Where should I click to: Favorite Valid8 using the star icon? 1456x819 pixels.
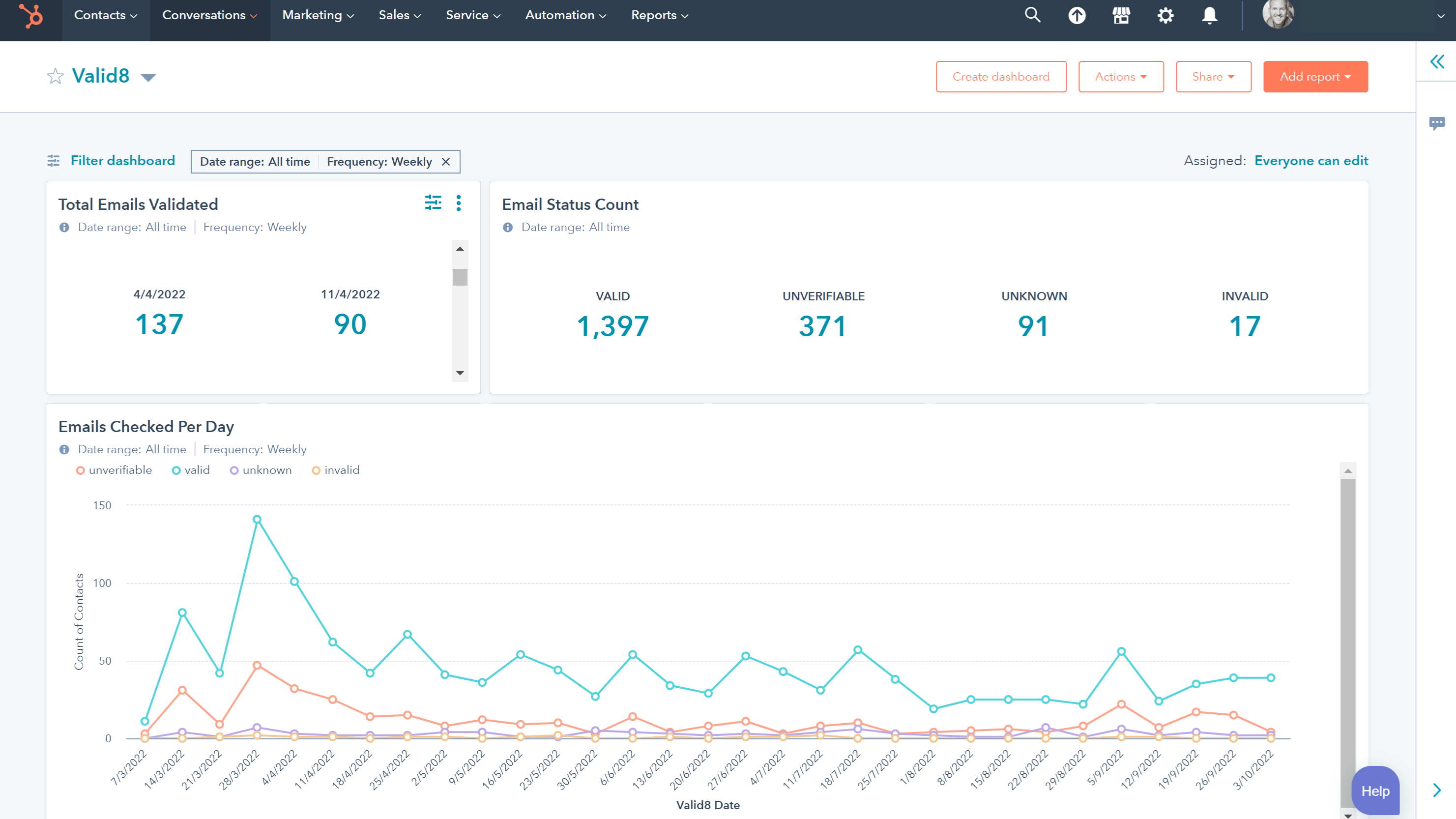(x=55, y=76)
